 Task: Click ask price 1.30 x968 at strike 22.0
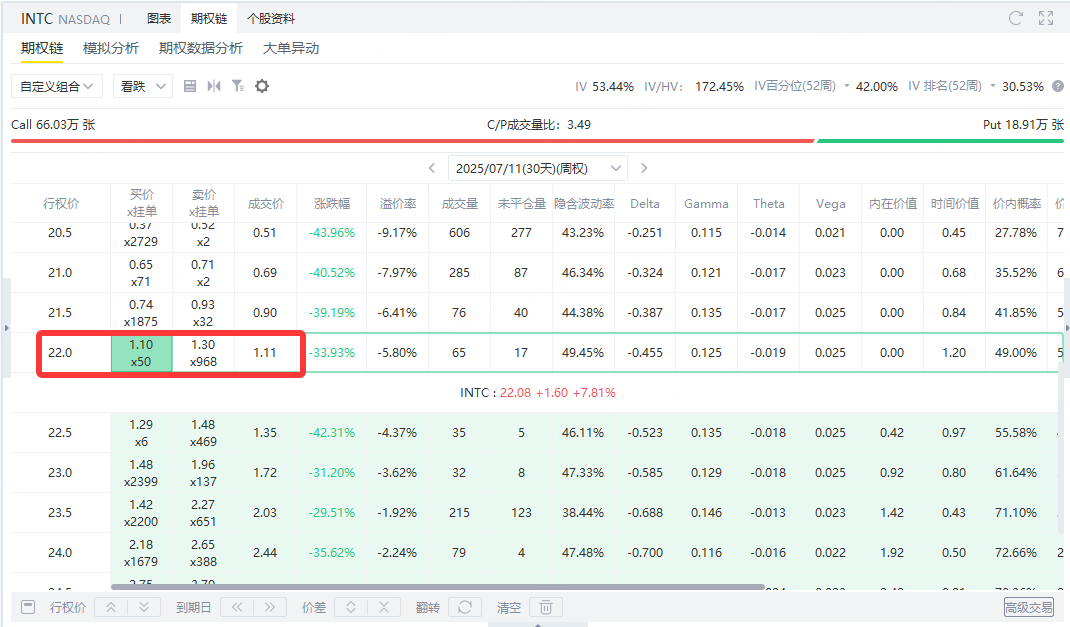coord(203,353)
